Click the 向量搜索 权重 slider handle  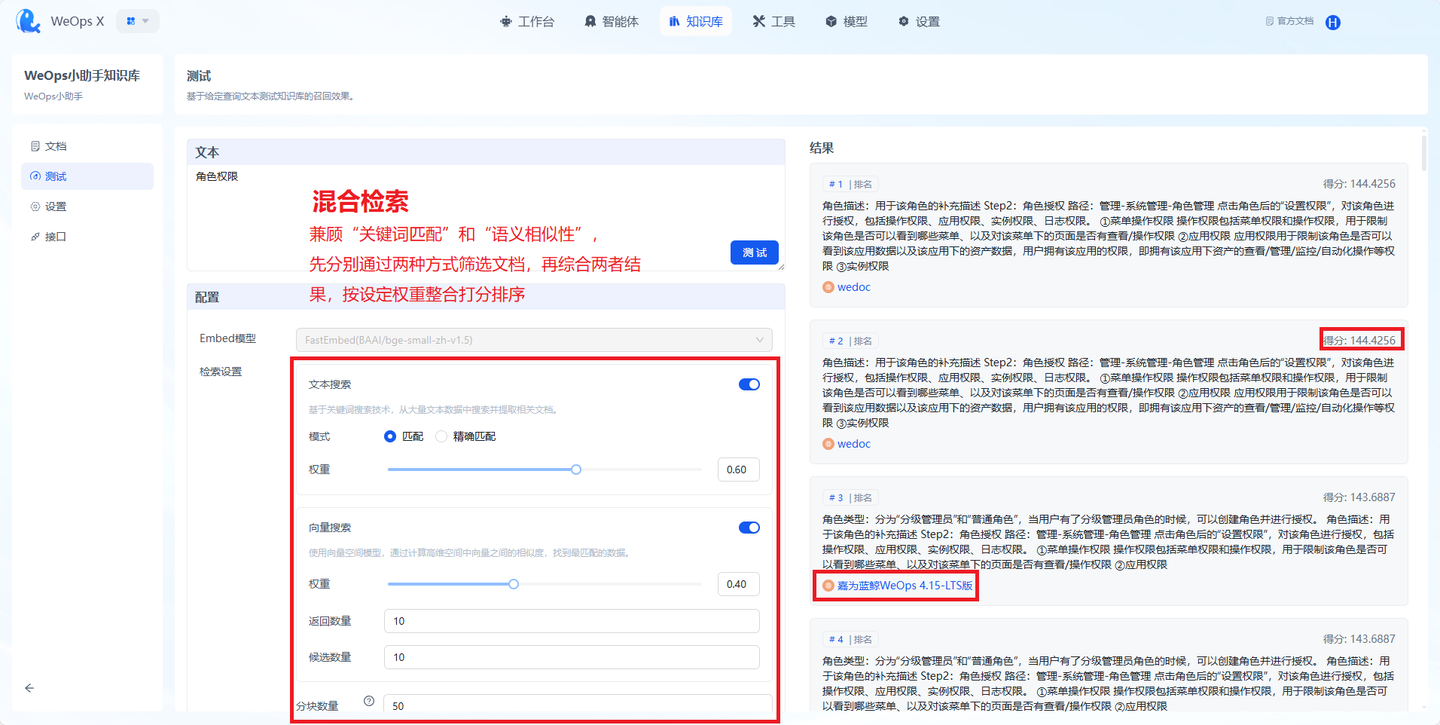click(x=514, y=584)
